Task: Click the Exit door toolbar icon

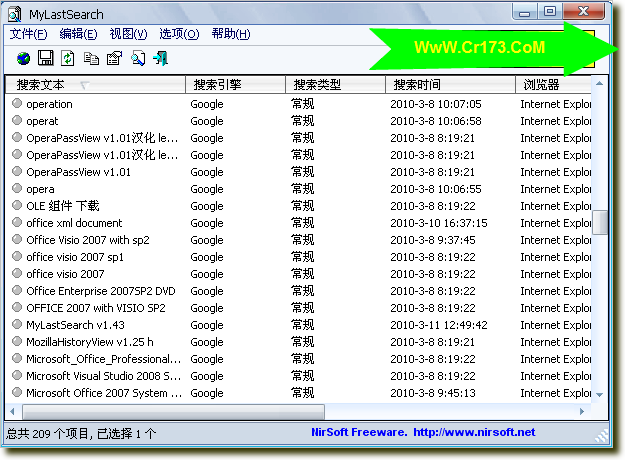Action: 160,58
